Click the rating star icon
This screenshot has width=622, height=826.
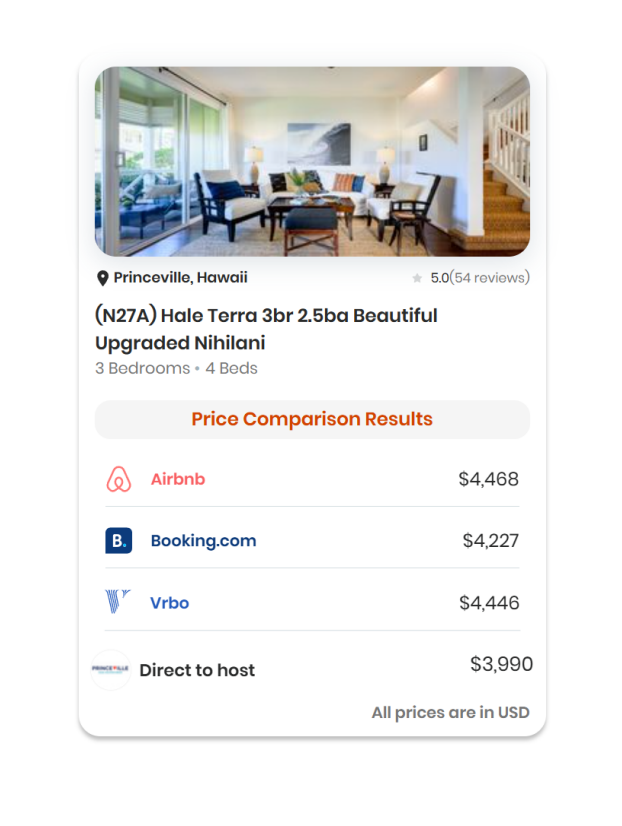(417, 278)
